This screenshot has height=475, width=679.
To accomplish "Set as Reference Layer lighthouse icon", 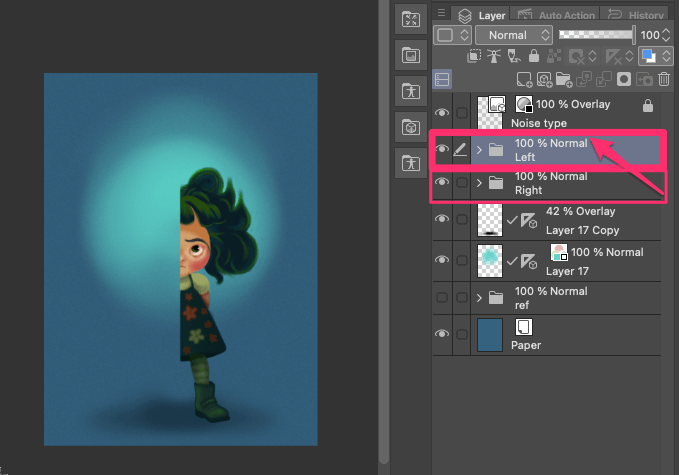I will click(x=494, y=56).
